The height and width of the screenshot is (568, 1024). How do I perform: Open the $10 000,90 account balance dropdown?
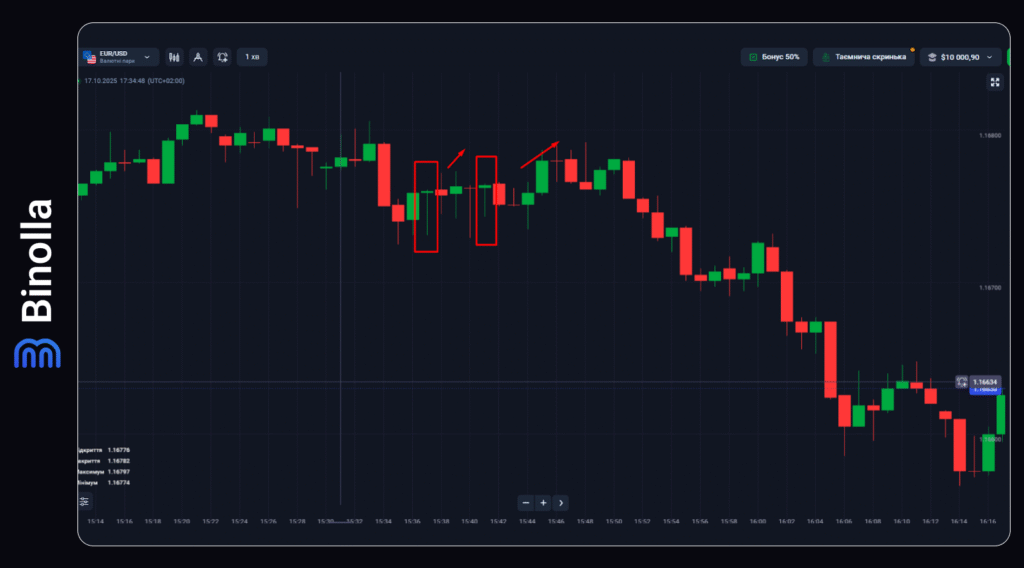(x=959, y=57)
